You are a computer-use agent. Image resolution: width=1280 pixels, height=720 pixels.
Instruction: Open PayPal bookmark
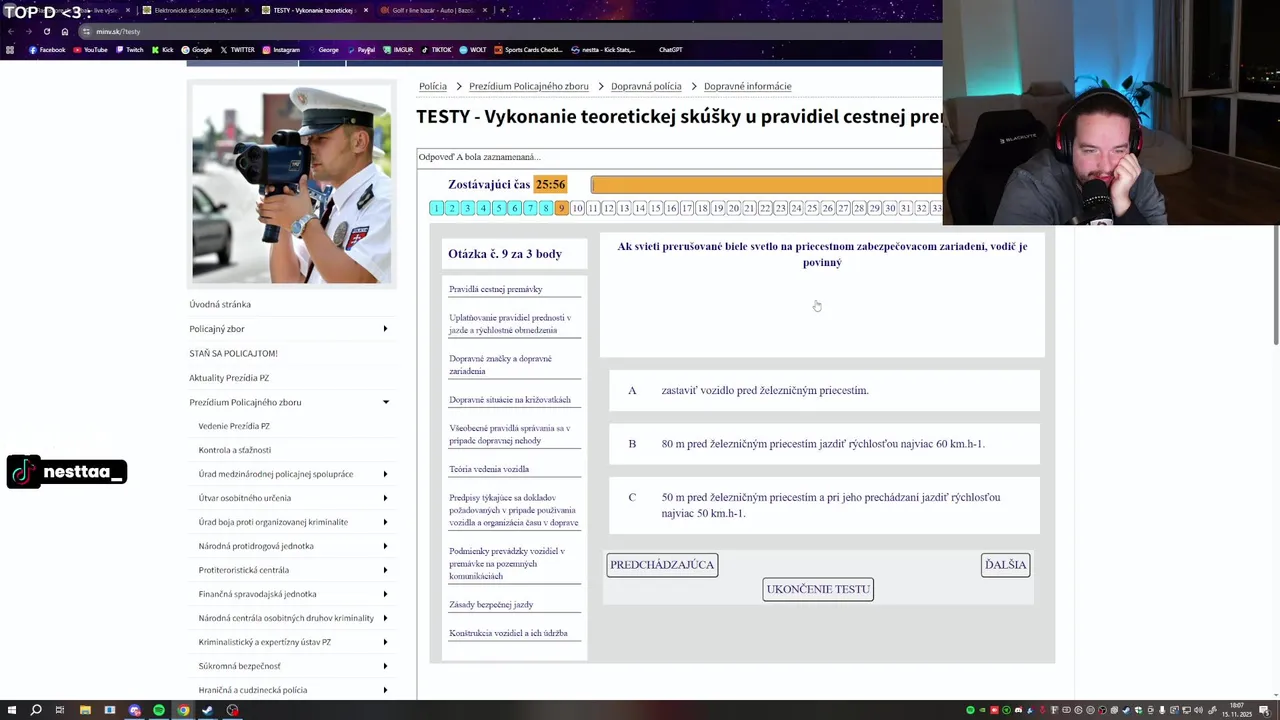click(x=361, y=50)
